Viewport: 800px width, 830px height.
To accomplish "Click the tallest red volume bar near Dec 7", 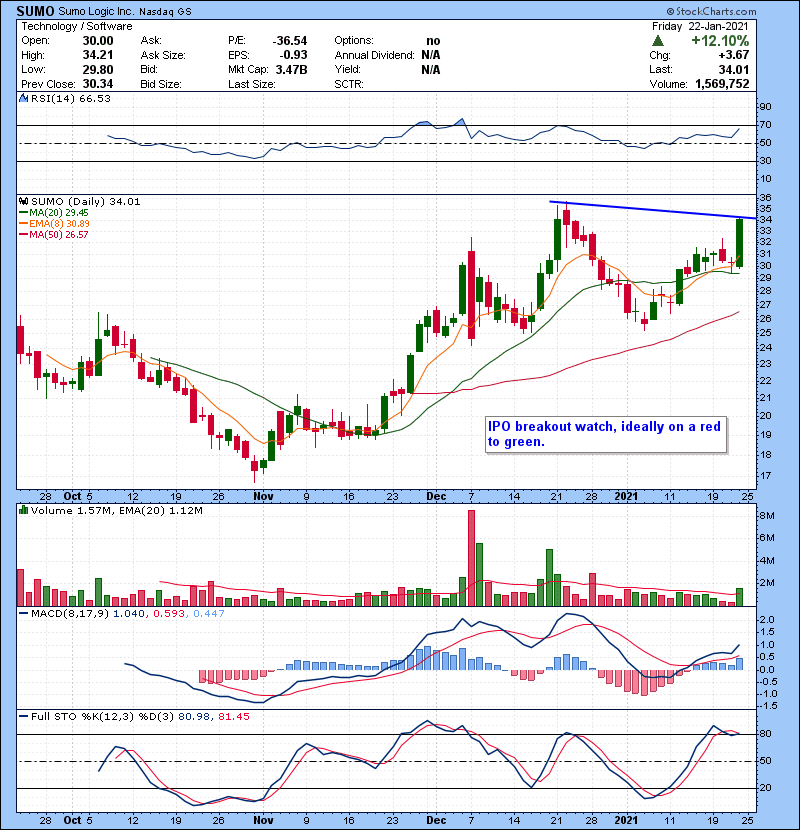I will 471,558.
